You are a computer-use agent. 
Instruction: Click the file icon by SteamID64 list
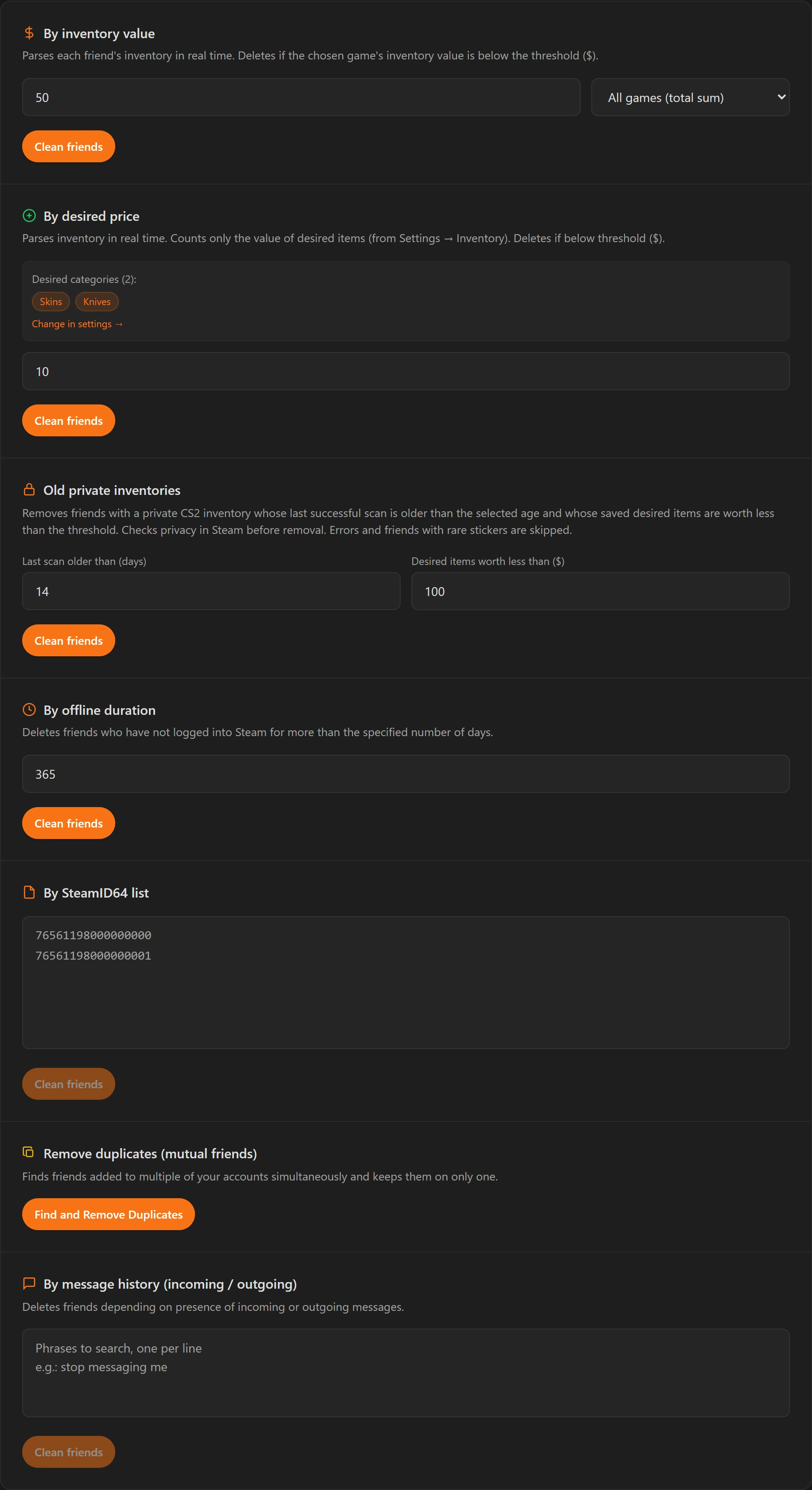point(29,893)
